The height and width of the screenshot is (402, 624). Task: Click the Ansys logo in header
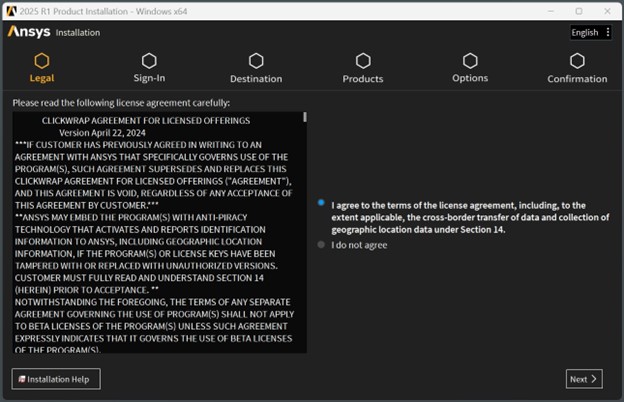tap(29, 32)
